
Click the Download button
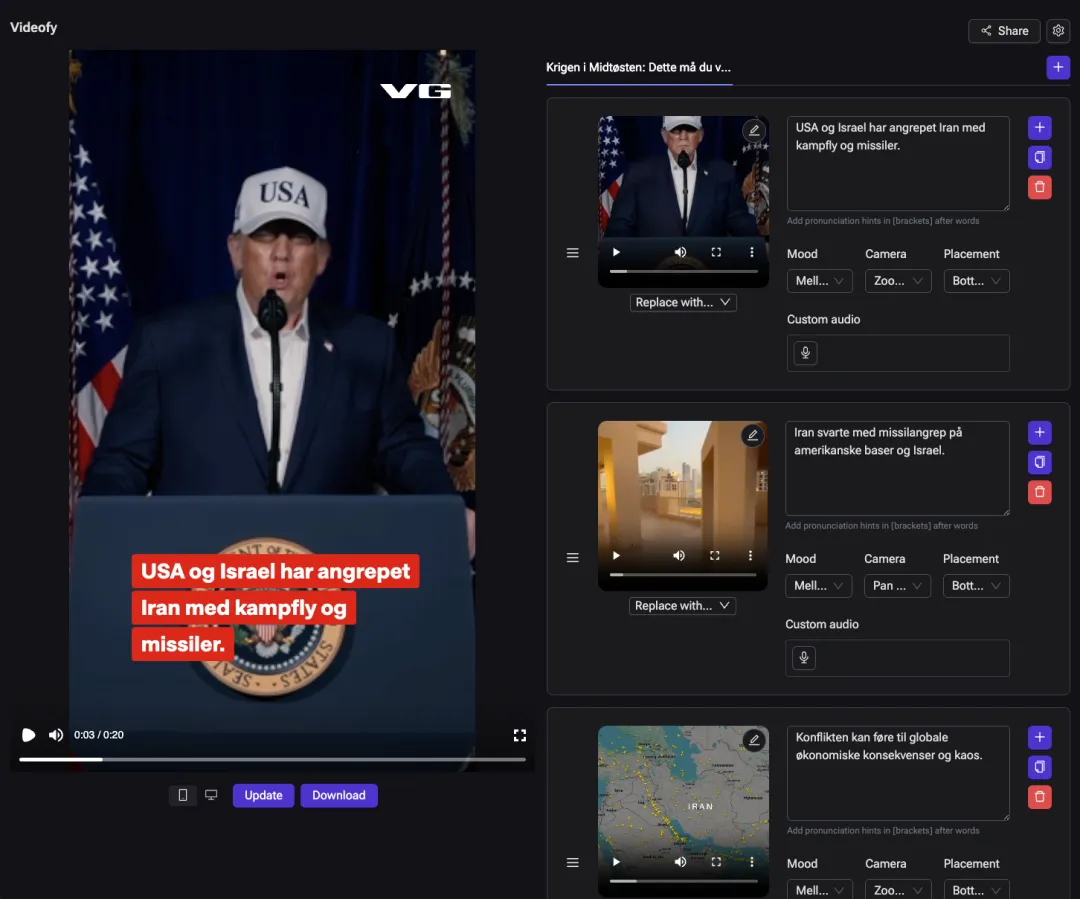pyautogui.click(x=338, y=795)
